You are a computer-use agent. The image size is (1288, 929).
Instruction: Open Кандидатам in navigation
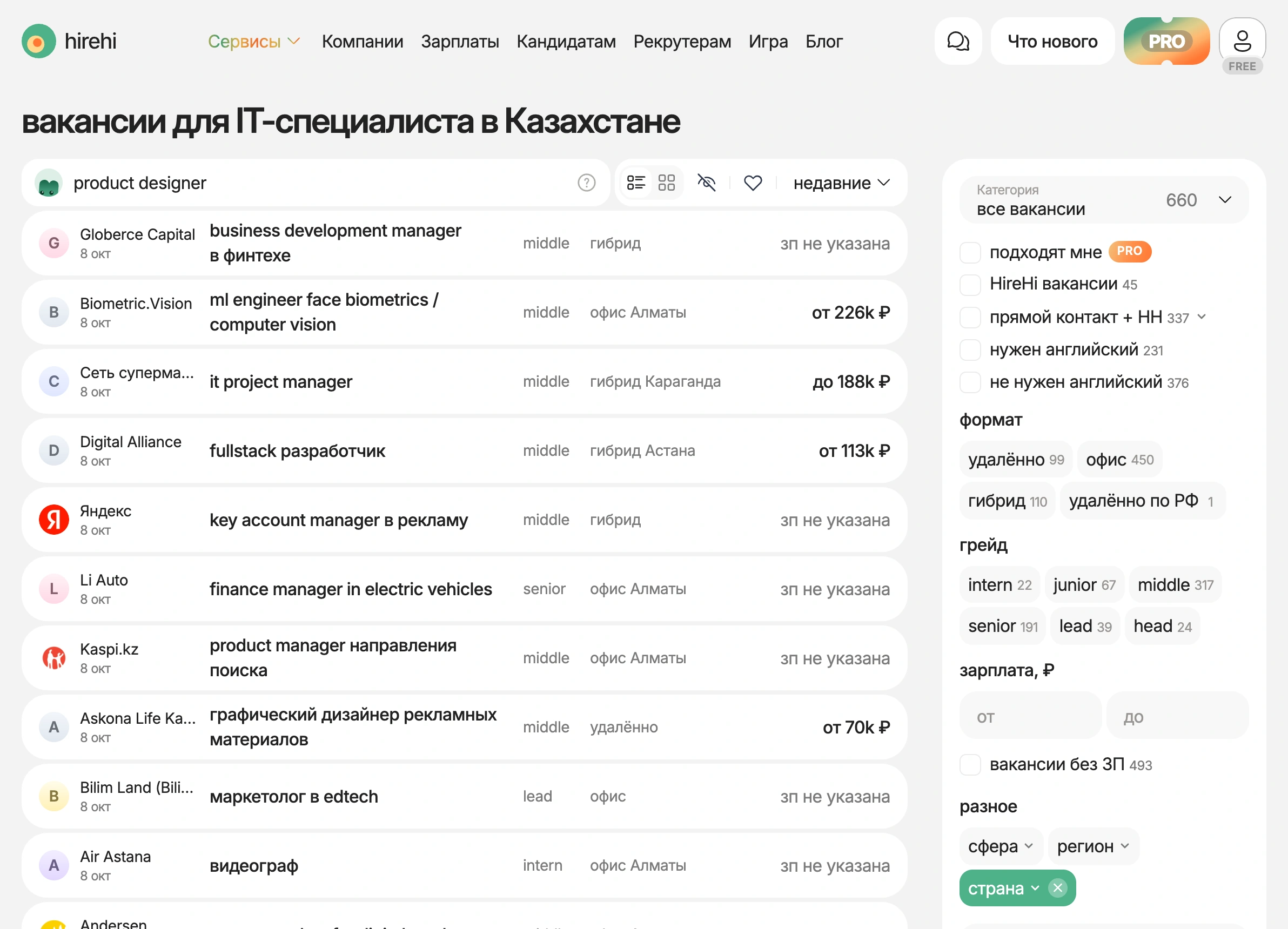coord(566,41)
